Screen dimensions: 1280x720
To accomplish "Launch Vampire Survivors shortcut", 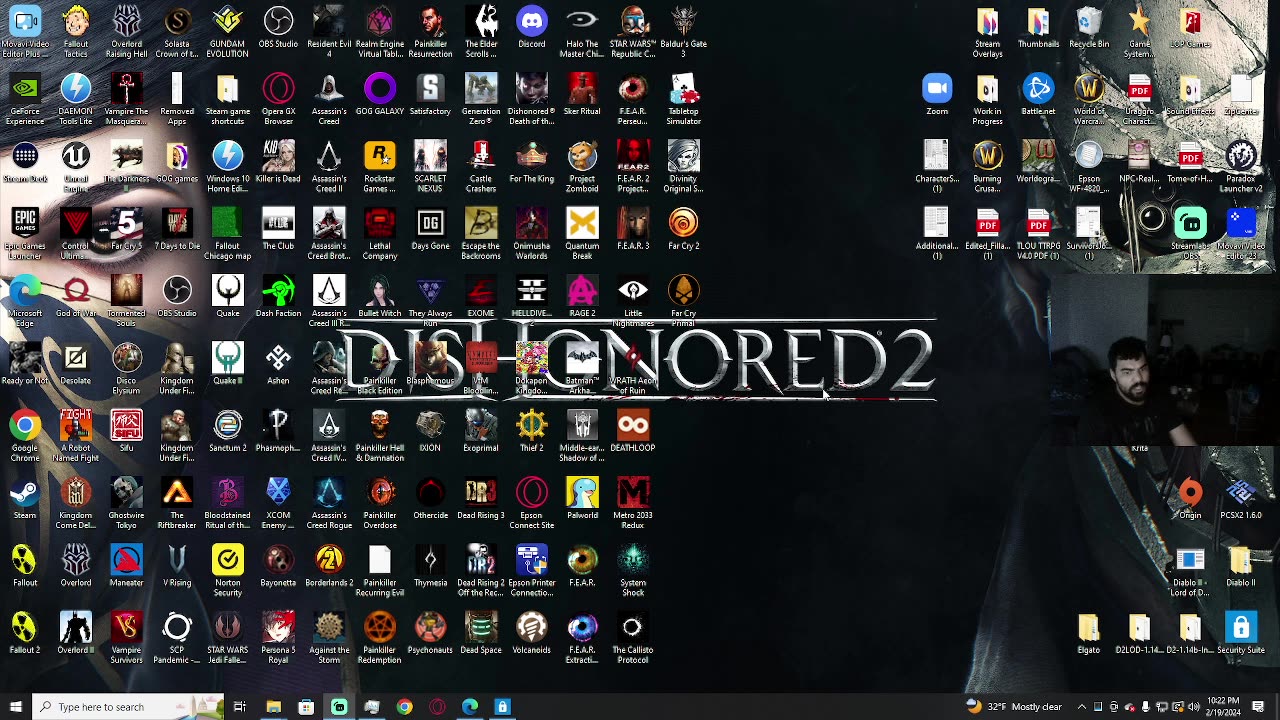I will point(126,636).
